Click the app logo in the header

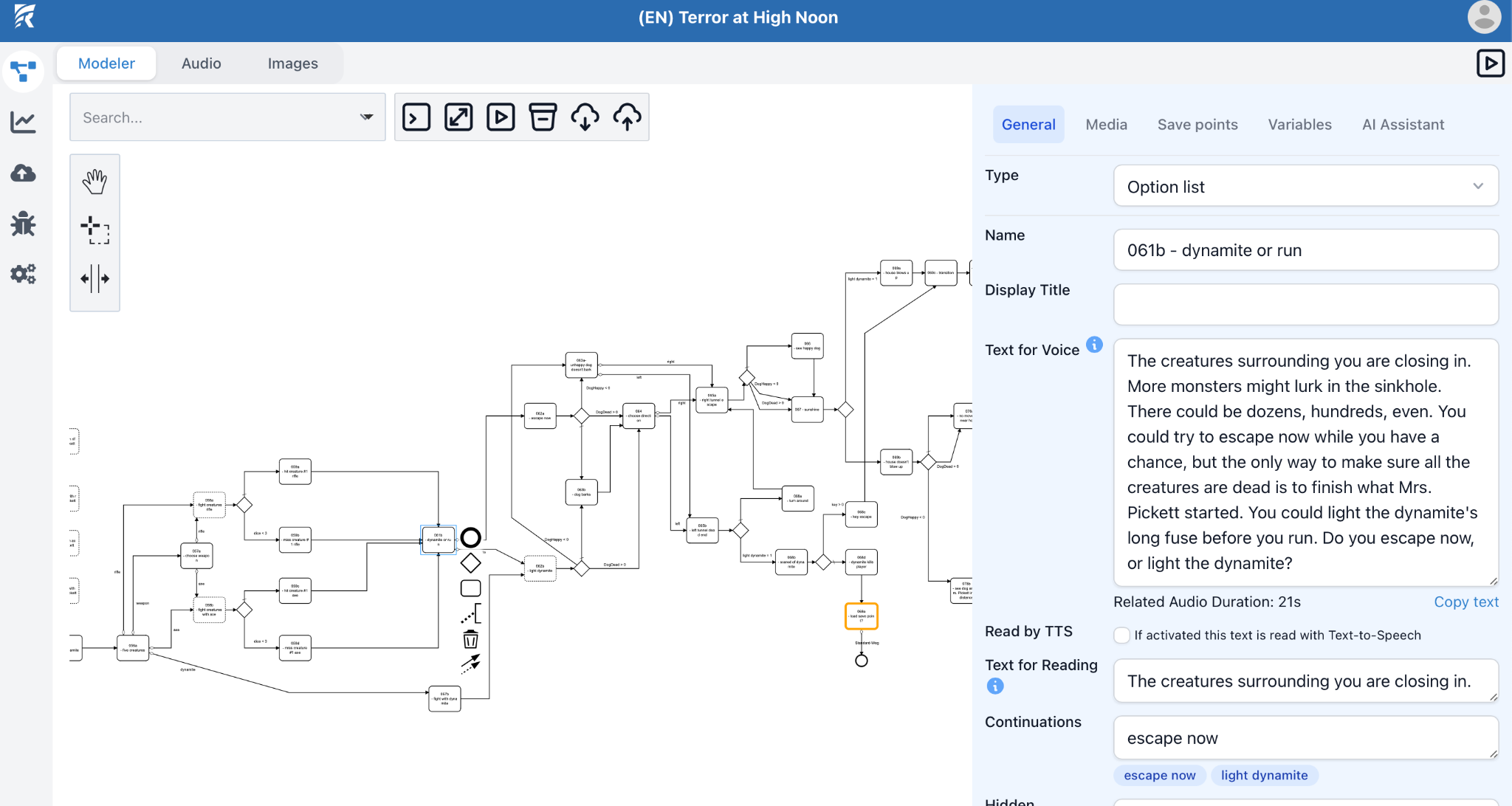tap(24, 16)
